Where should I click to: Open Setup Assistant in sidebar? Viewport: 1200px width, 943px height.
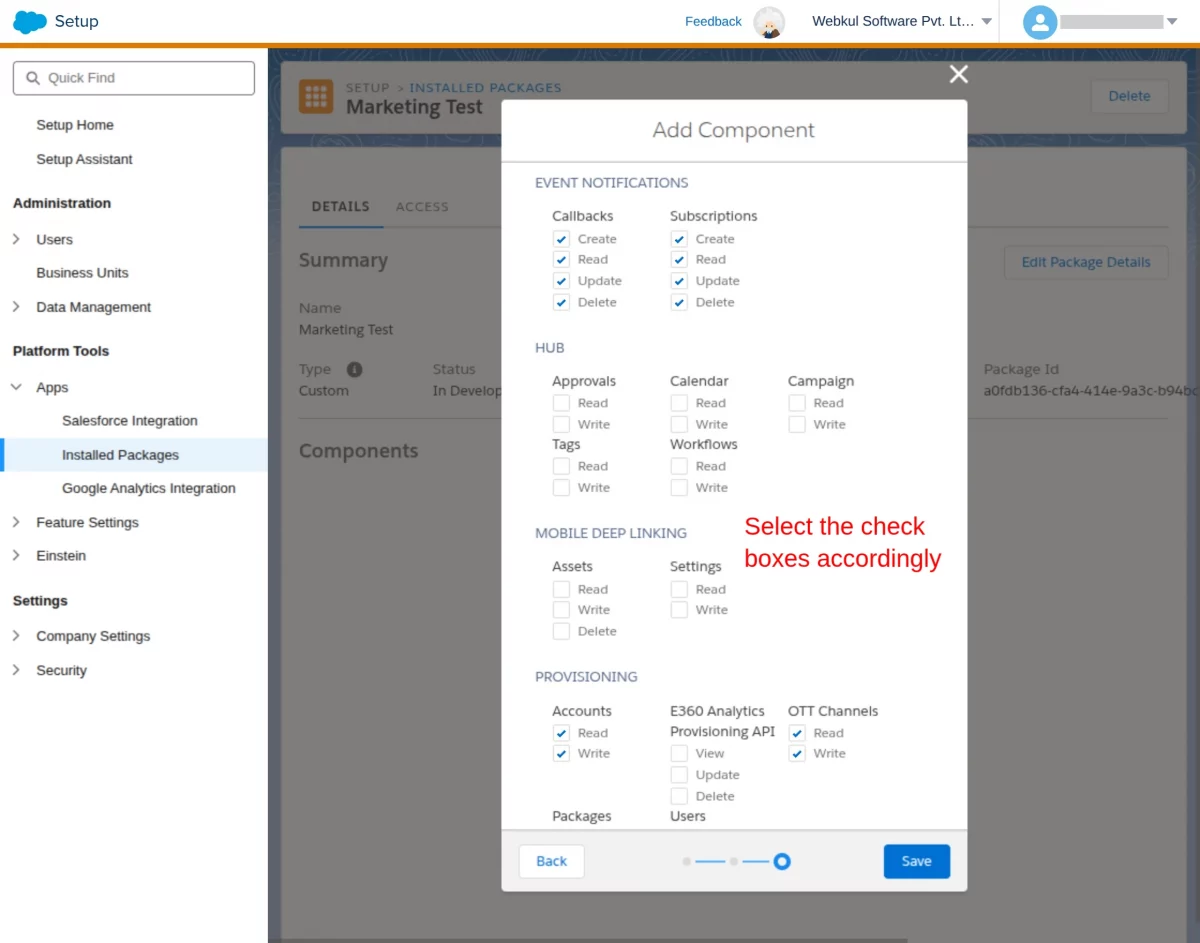pos(84,159)
